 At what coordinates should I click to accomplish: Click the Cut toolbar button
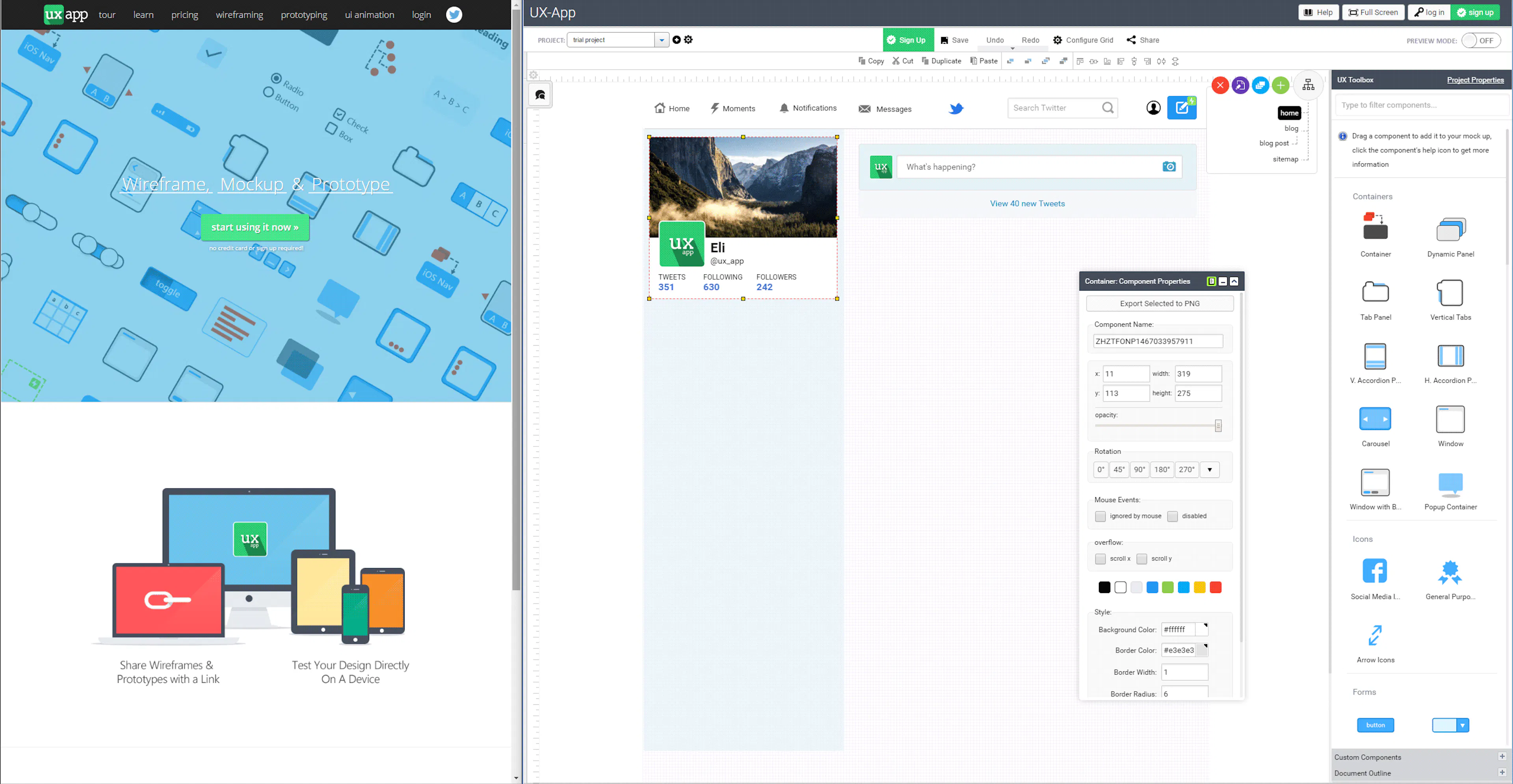click(903, 61)
